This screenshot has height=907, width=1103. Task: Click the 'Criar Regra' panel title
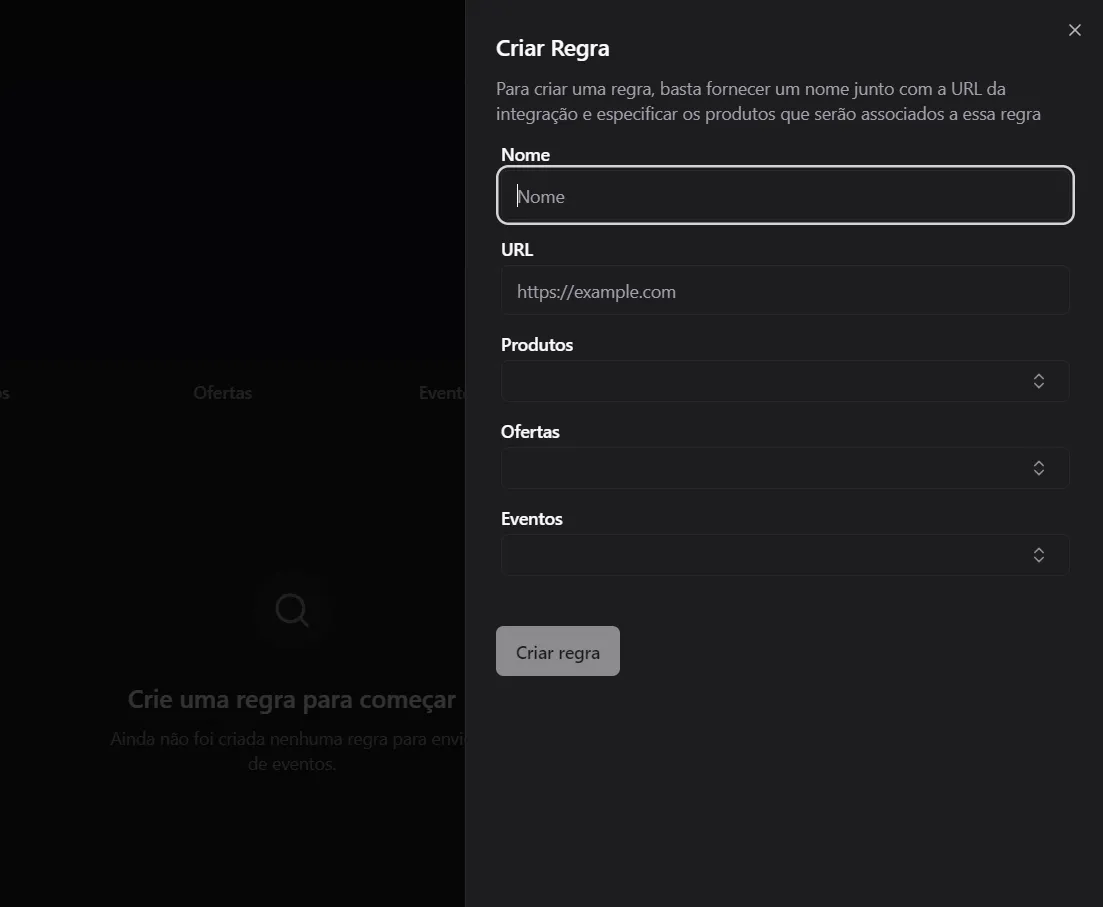552,48
